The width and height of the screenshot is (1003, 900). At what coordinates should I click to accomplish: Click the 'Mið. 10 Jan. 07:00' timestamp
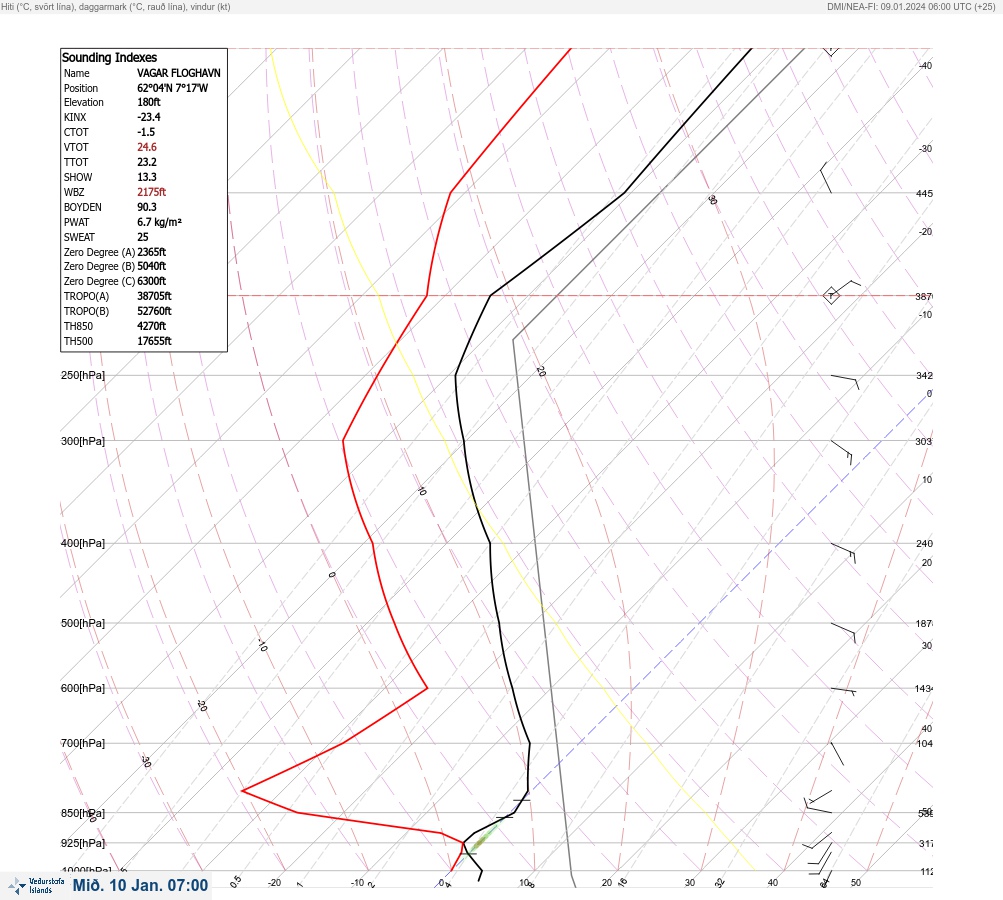140,885
